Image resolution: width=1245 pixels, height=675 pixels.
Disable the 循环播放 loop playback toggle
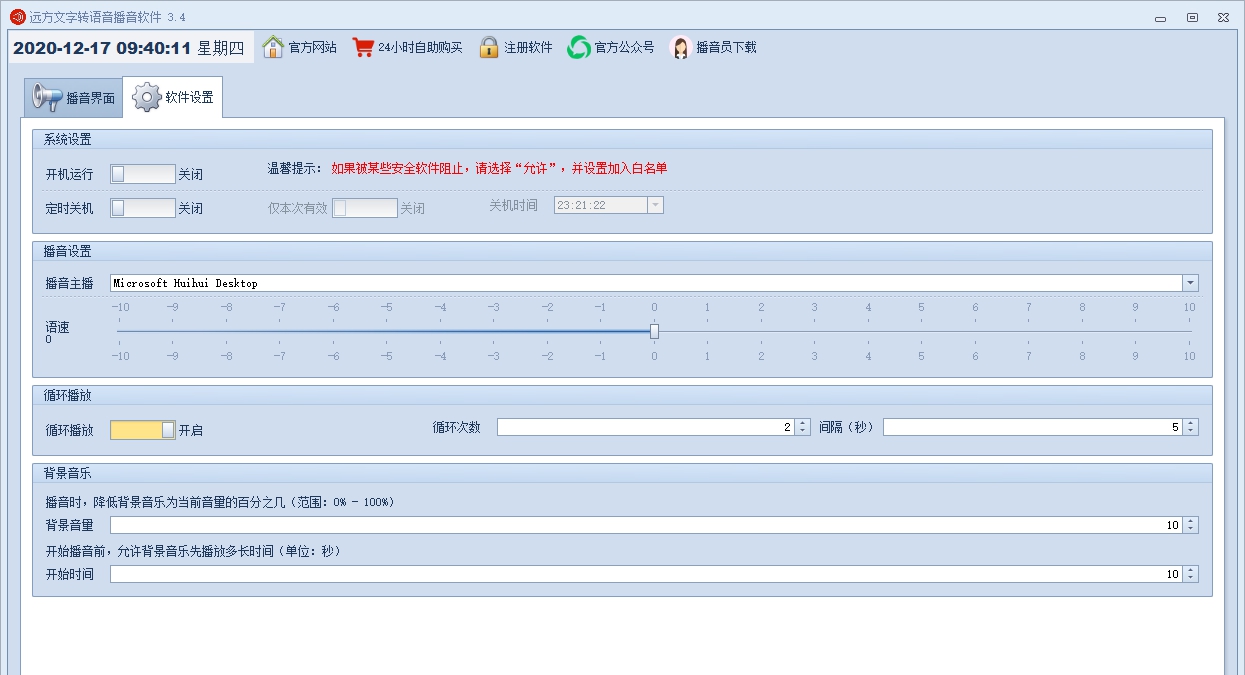143,429
